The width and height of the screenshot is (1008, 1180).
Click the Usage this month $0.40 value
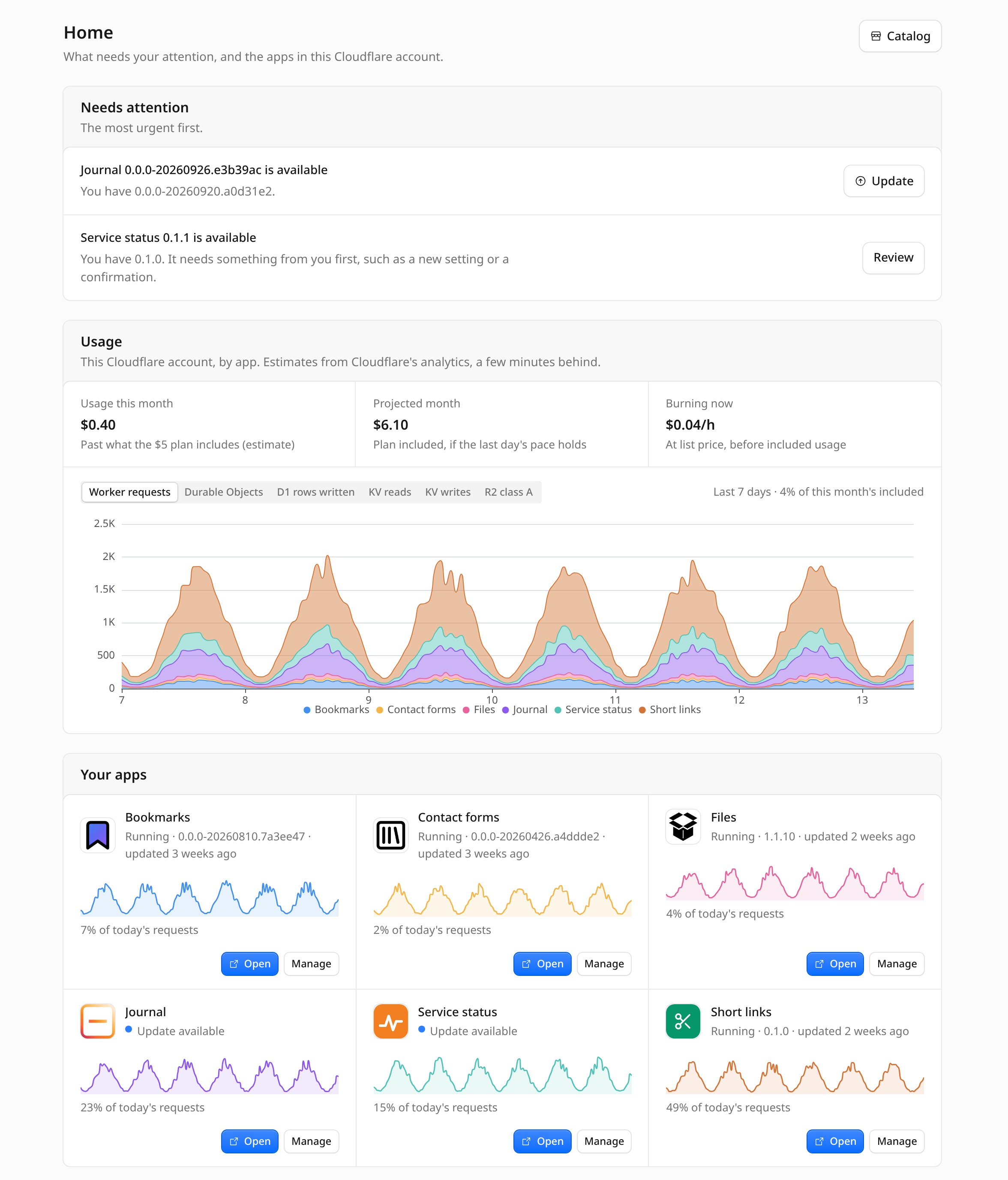click(98, 425)
